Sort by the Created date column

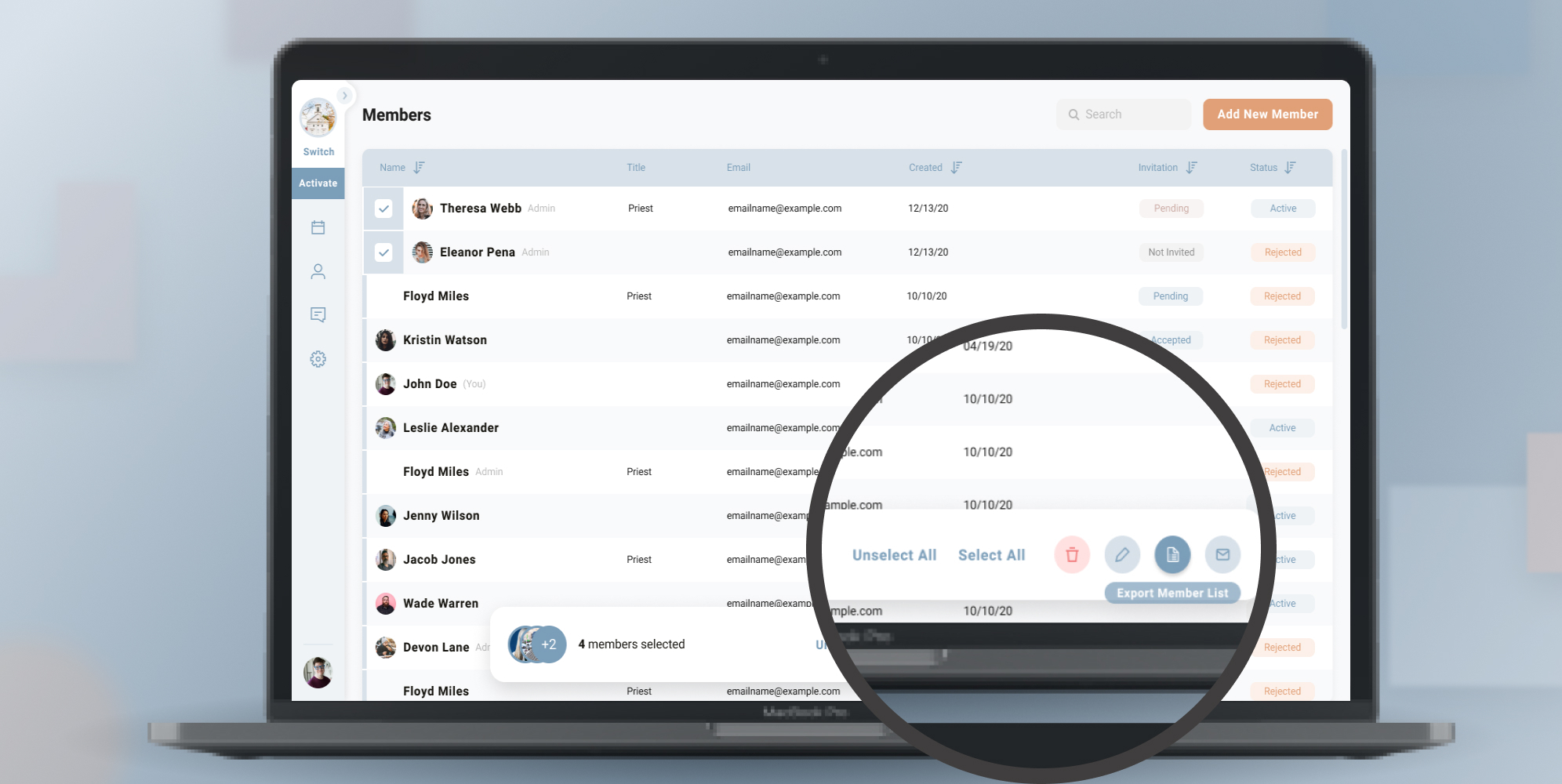point(956,167)
